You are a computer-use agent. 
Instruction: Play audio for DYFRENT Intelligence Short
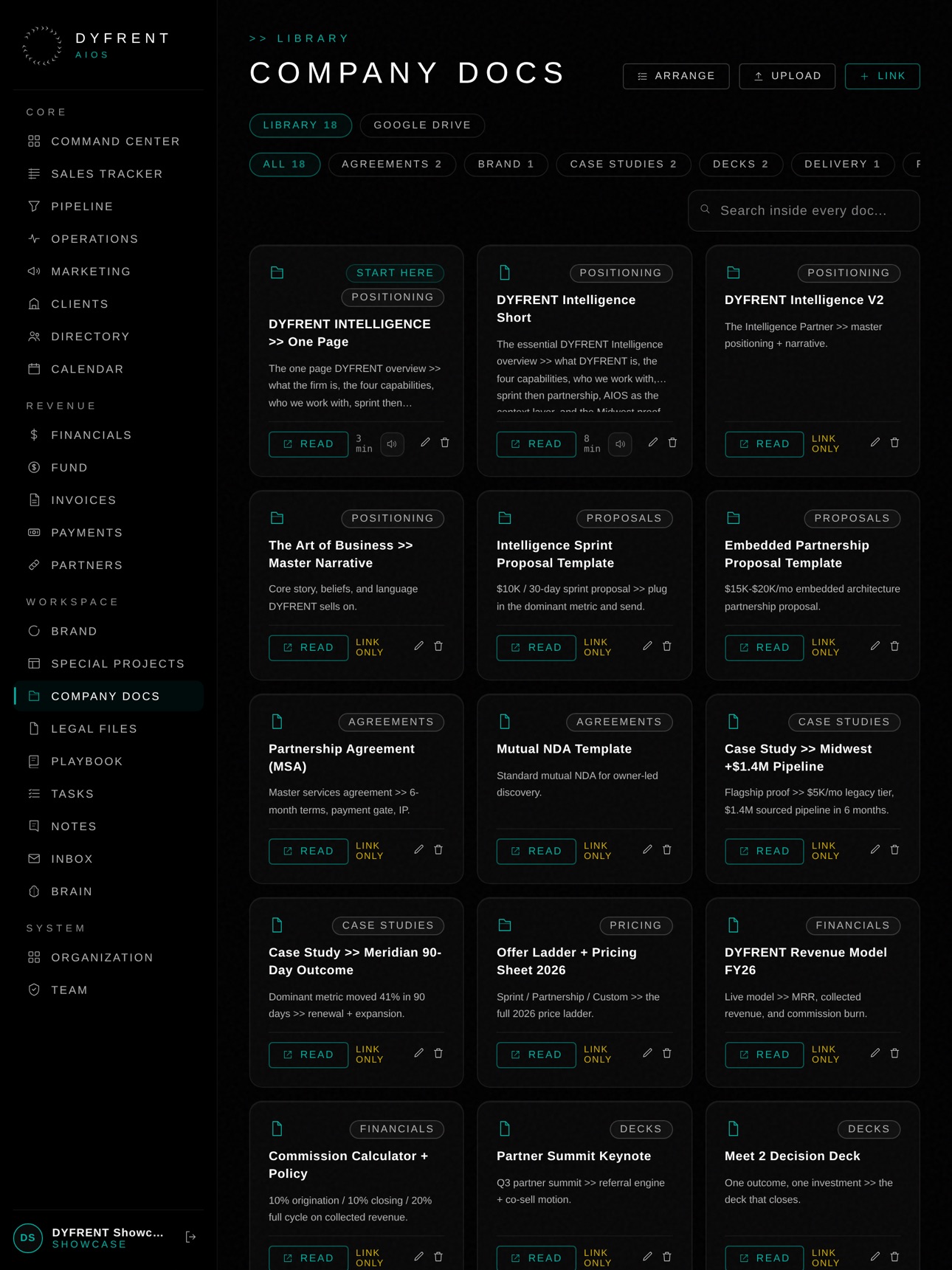coord(620,444)
